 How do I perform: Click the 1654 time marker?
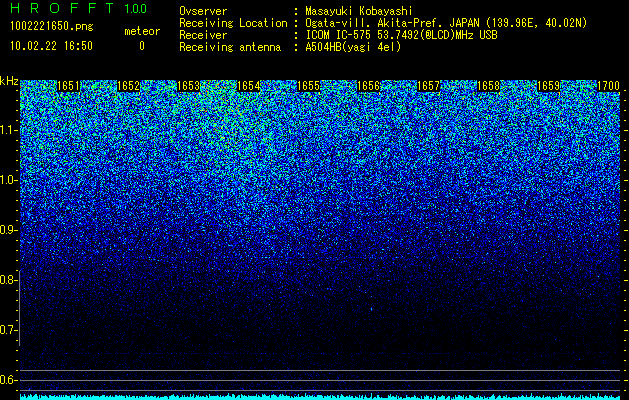click(x=248, y=86)
